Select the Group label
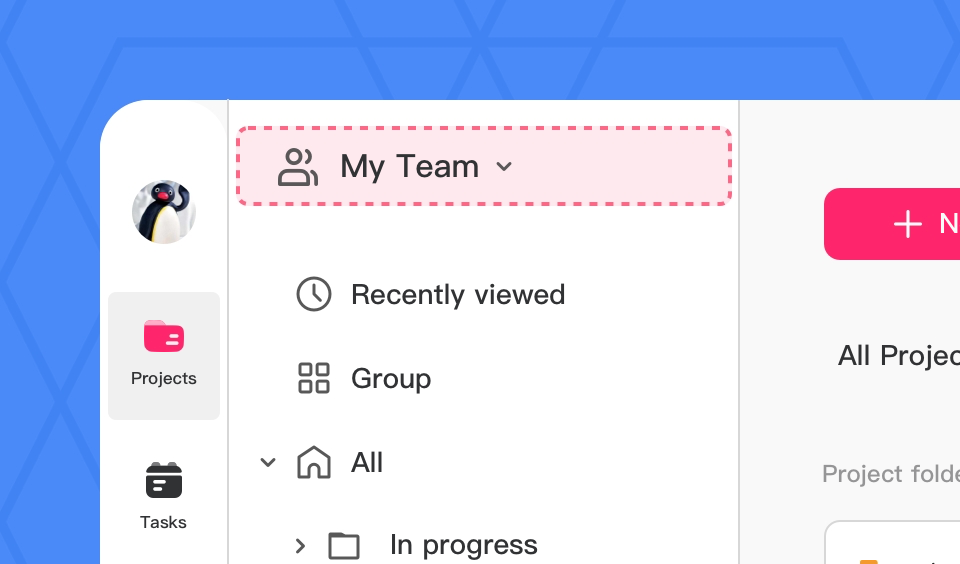 [x=391, y=379]
